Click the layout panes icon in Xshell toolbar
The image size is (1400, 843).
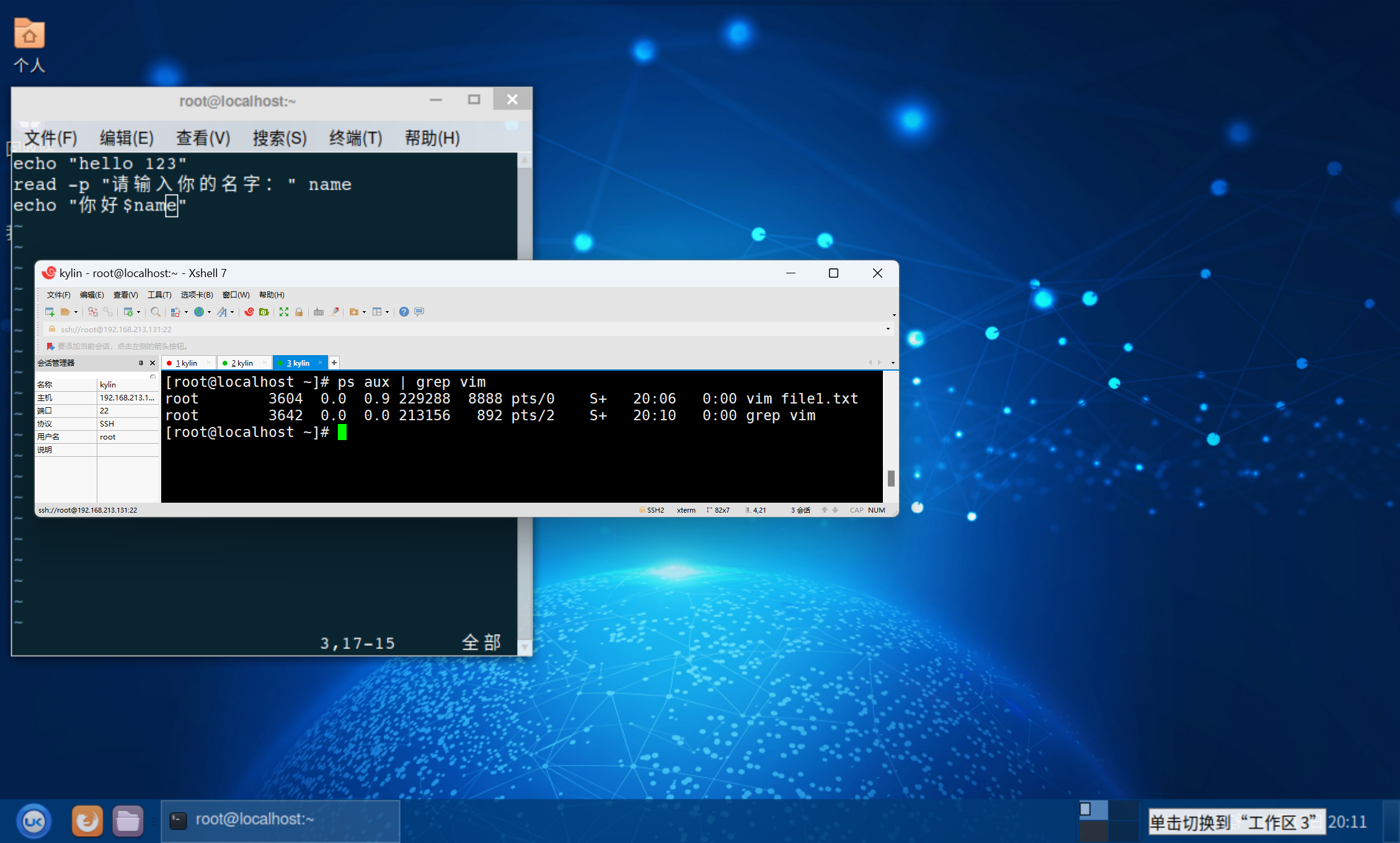tap(377, 312)
